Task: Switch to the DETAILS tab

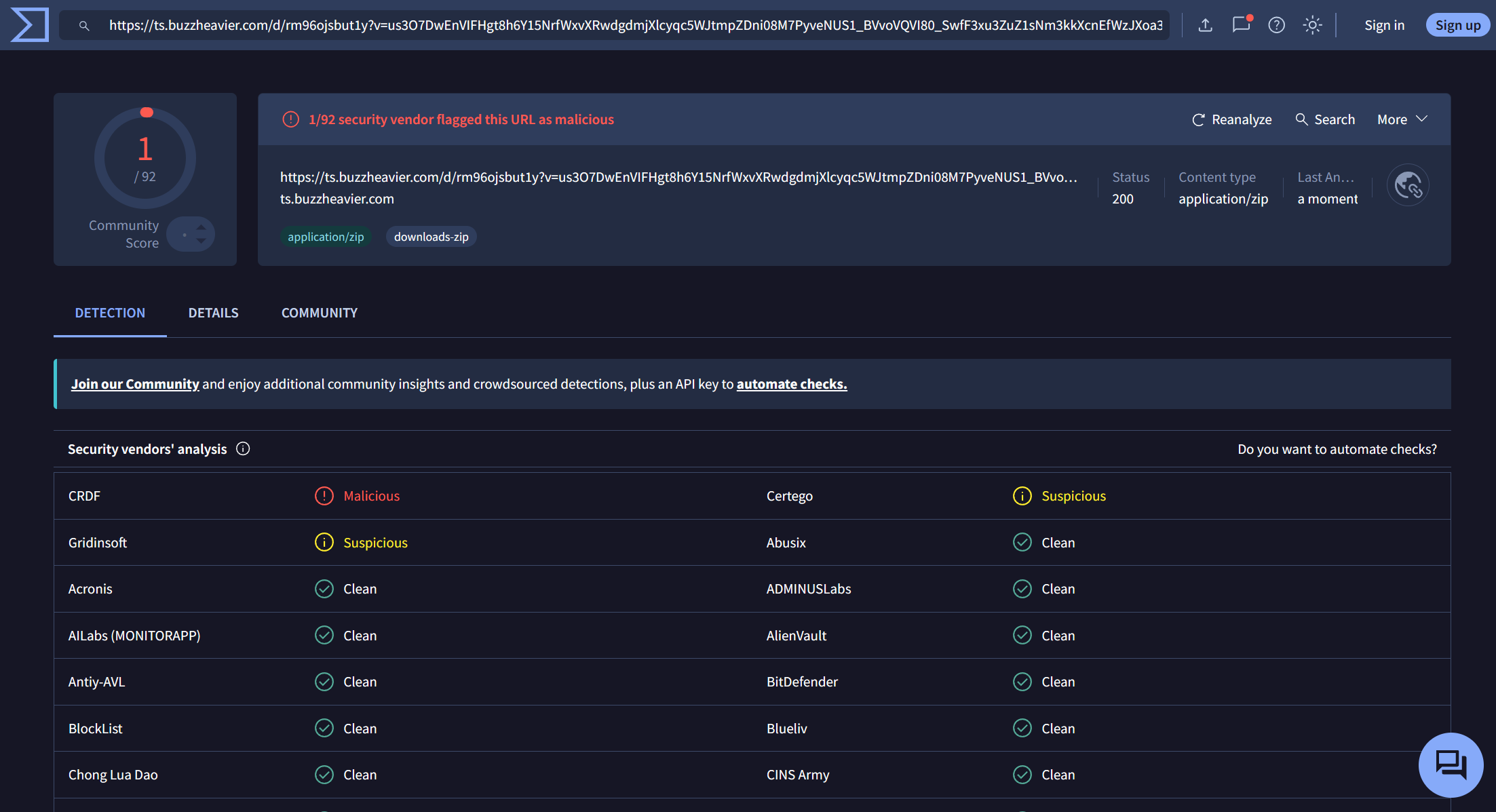Action: point(213,313)
